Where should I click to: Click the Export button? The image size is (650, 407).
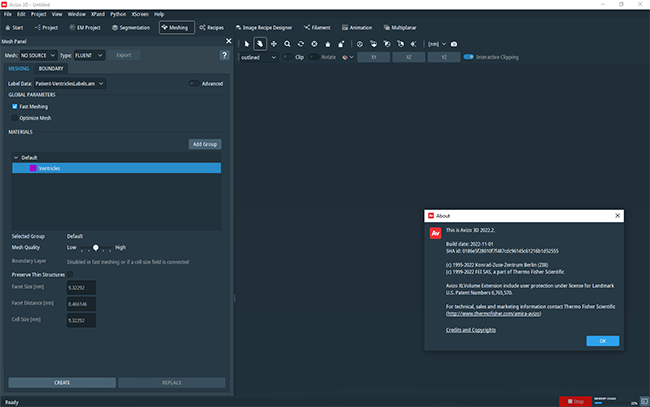point(124,55)
